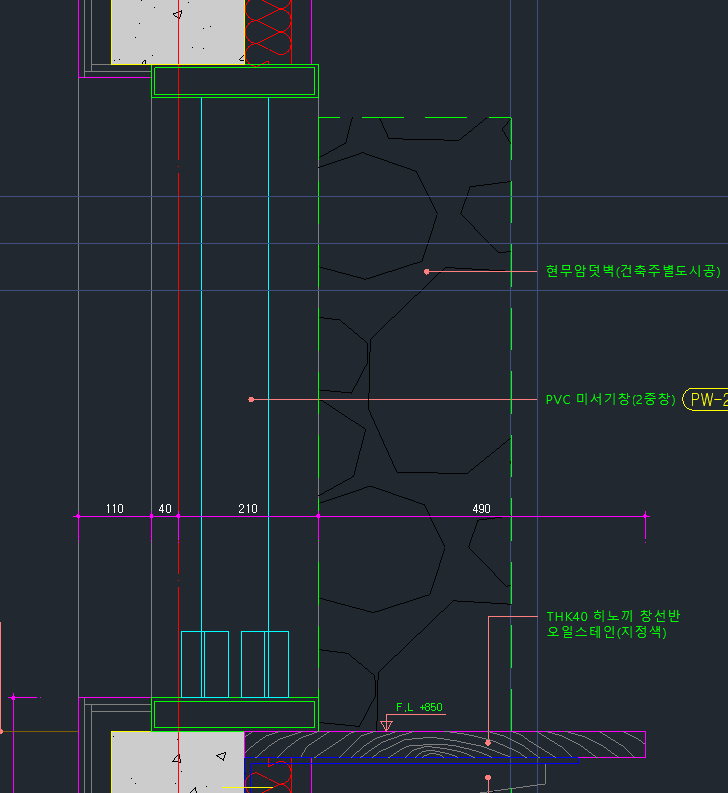This screenshot has height=793, width=728.
Task: Select the 현무암덧벽(건축주별도시공) annotation text
Action: click(x=632, y=271)
